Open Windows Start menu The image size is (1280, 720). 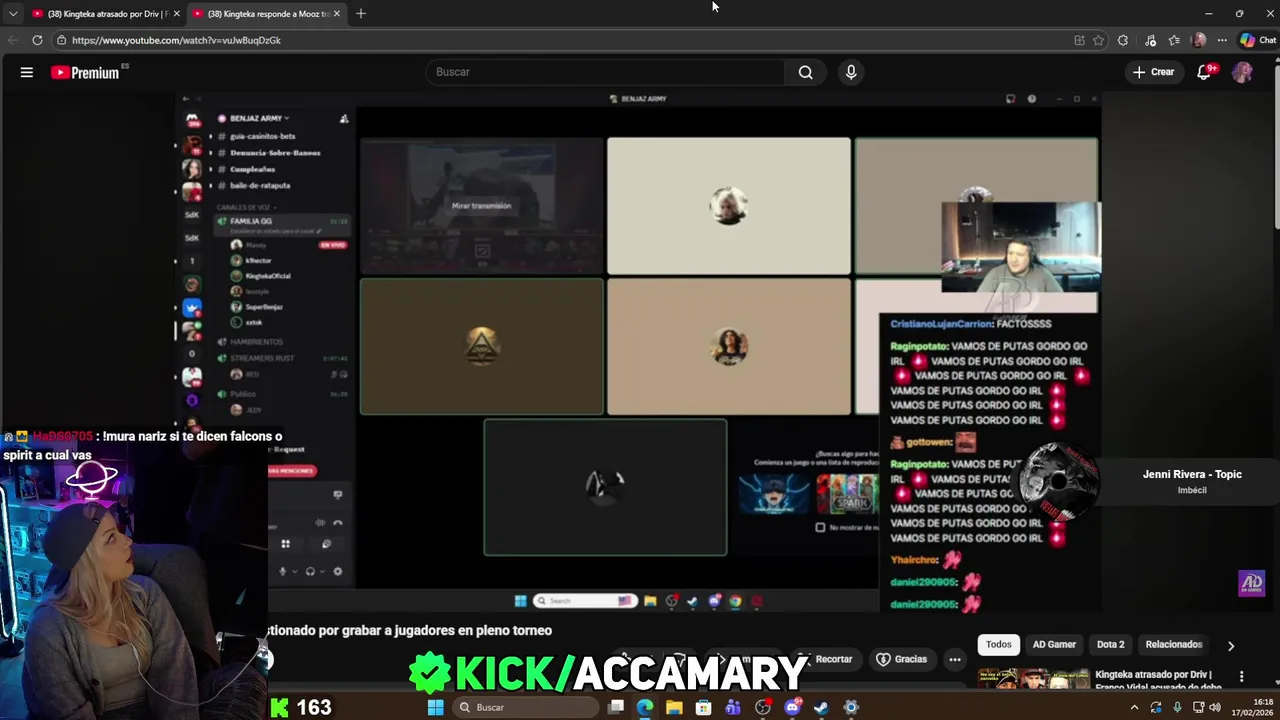pyautogui.click(x=435, y=707)
